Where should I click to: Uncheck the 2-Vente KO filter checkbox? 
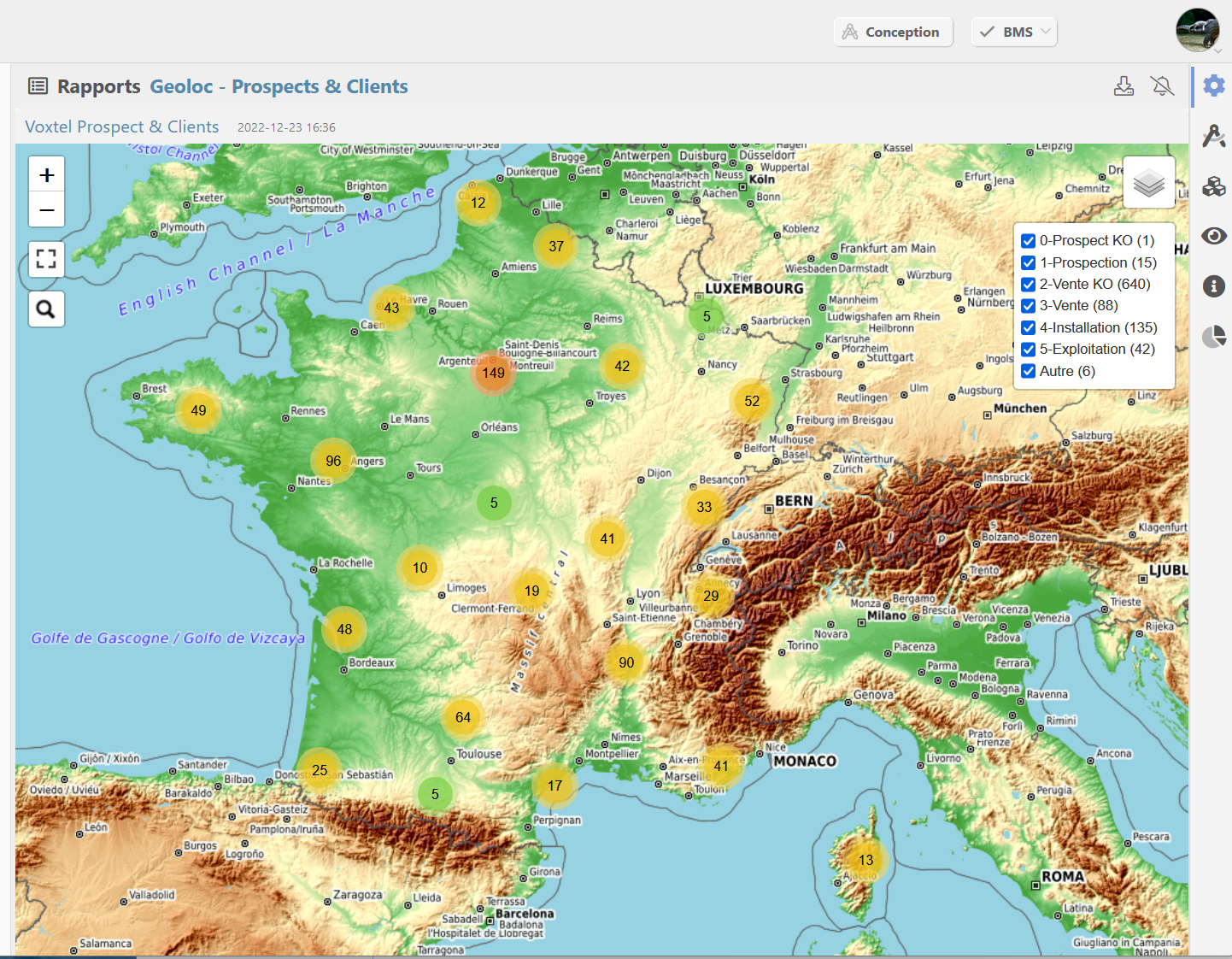(x=1029, y=285)
